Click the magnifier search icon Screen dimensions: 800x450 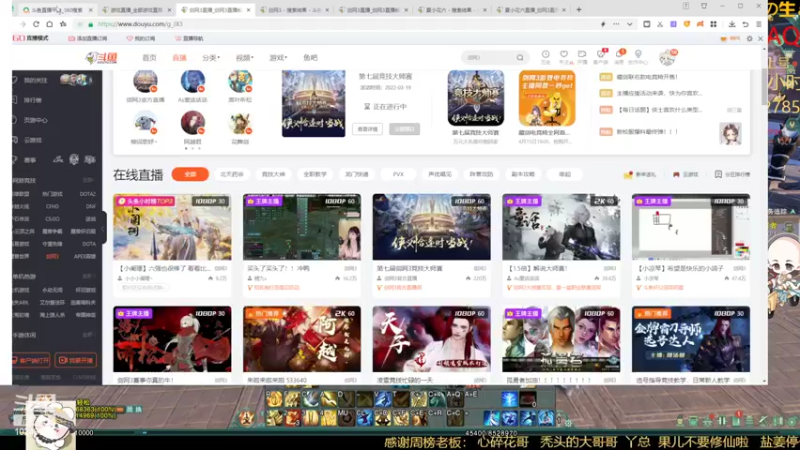[x=520, y=58]
